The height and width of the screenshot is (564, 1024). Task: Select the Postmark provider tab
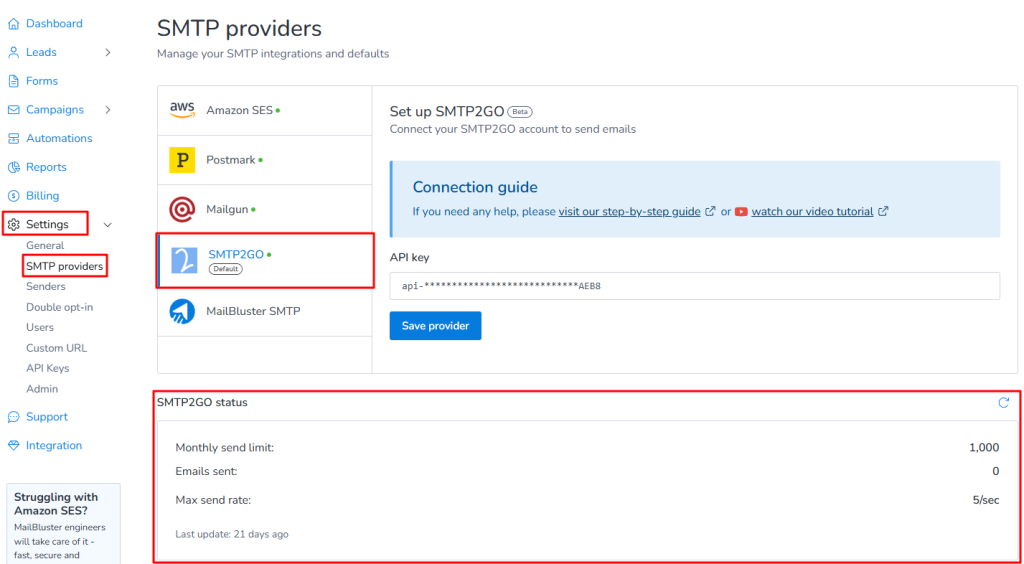264,160
